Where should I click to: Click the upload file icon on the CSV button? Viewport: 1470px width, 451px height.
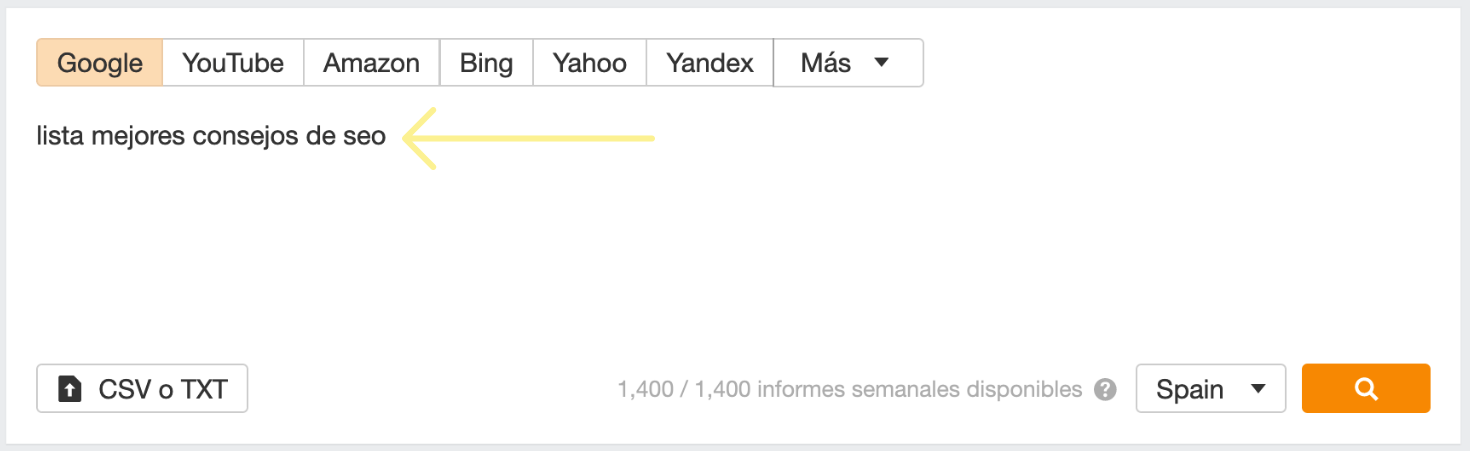click(x=69, y=389)
